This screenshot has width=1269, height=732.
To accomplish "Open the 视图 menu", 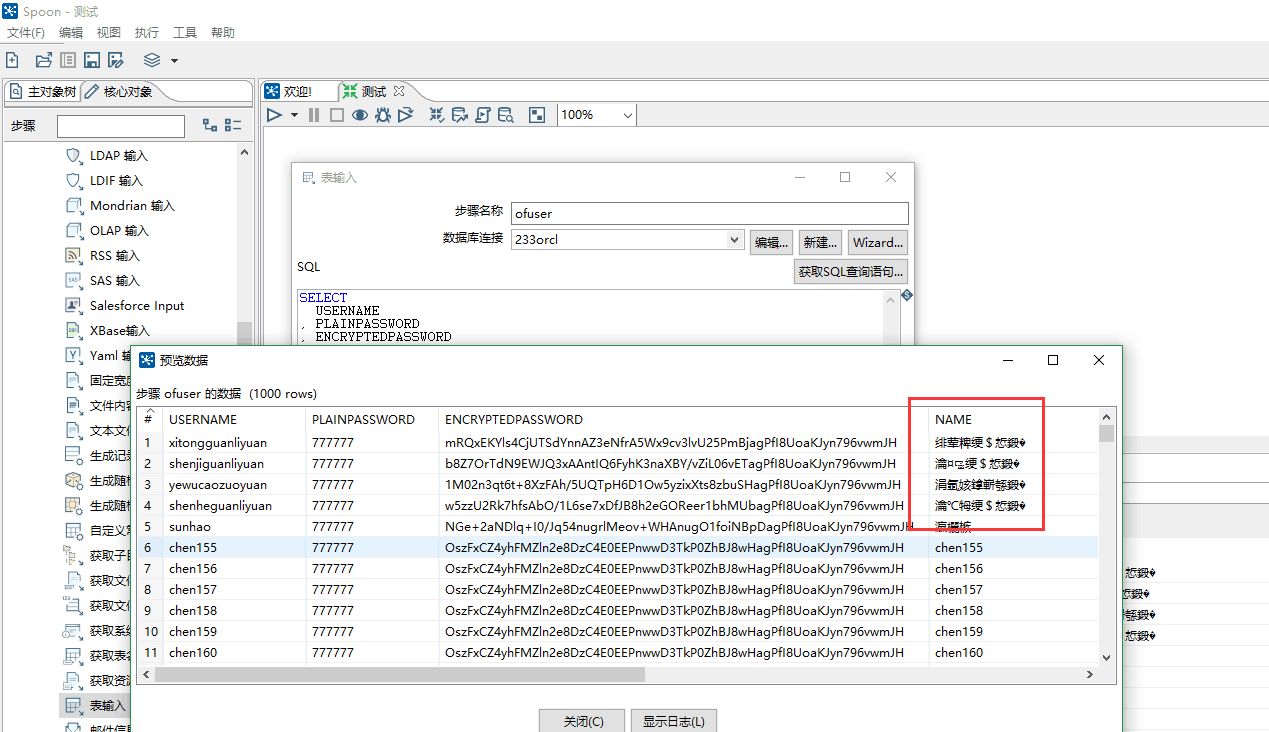I will [x=109, y=33].
